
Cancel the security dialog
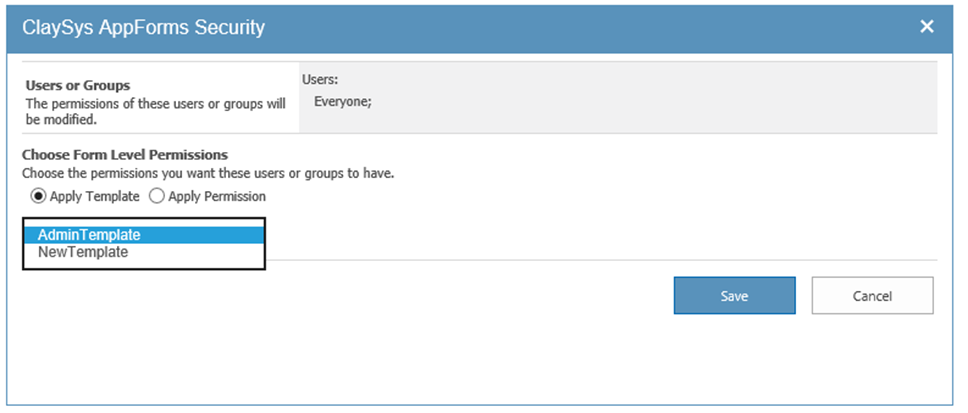pos(872,296)
